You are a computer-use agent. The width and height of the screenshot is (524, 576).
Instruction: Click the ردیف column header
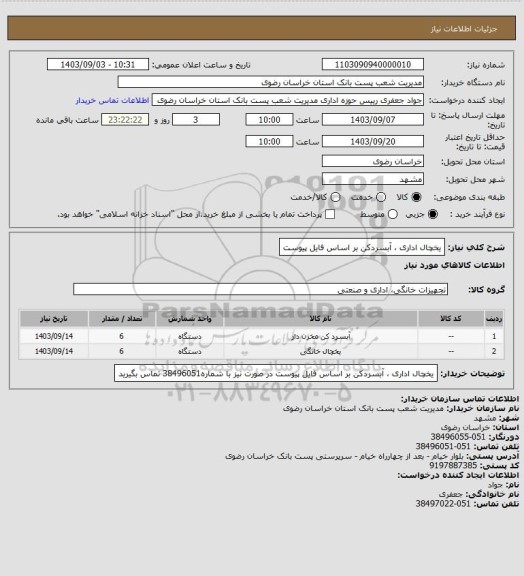click(494, 319)
